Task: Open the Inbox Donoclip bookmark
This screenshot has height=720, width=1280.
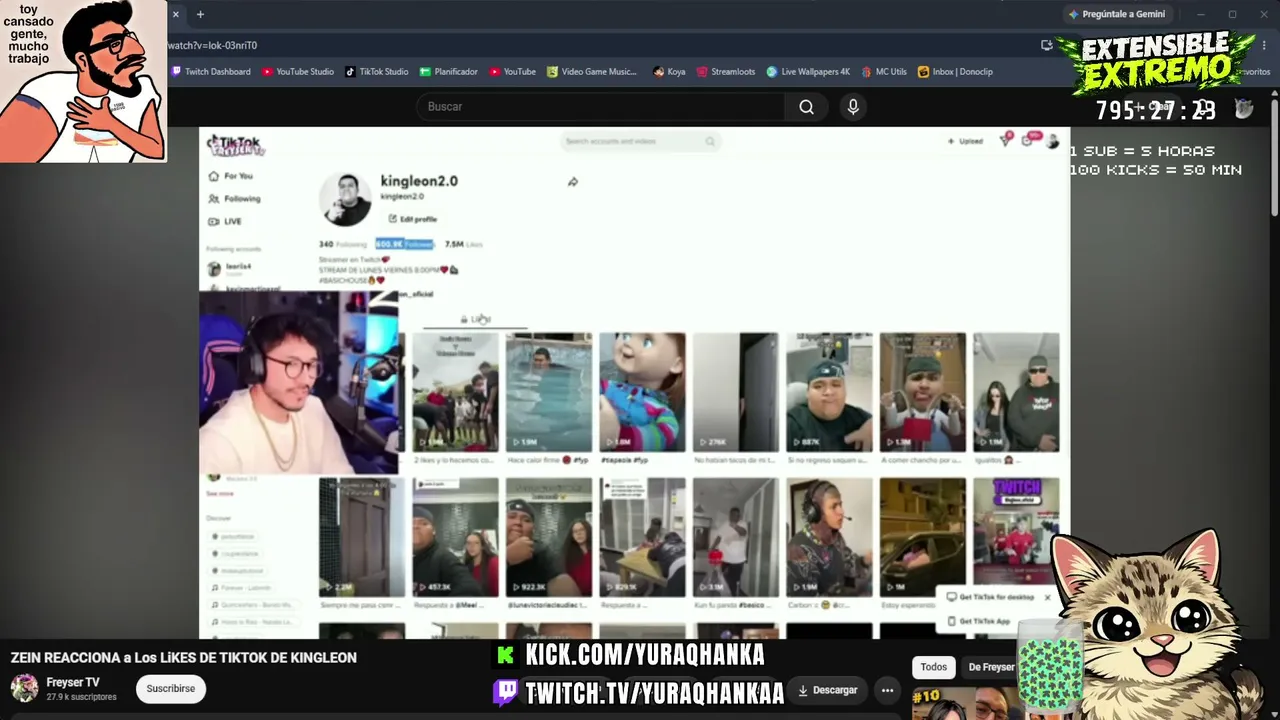Action: pos(955,72)
